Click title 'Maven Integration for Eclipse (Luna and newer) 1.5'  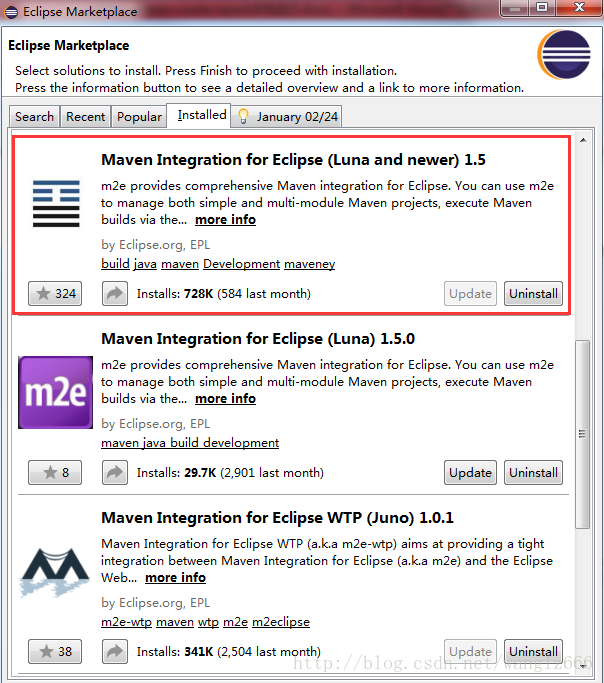tap(294, 160)
